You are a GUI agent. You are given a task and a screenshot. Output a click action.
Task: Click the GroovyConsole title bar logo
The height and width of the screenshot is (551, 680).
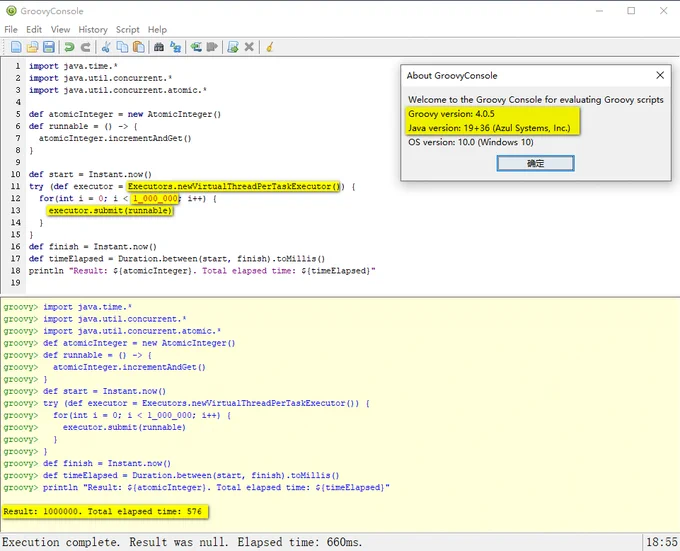[11, 11]
